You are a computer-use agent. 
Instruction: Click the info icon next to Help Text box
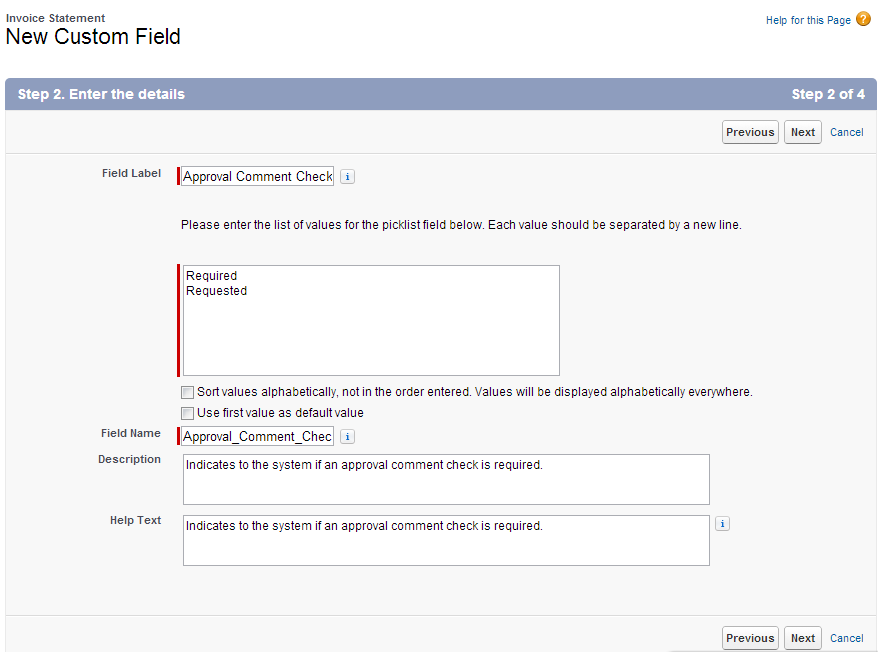point(722,523)
